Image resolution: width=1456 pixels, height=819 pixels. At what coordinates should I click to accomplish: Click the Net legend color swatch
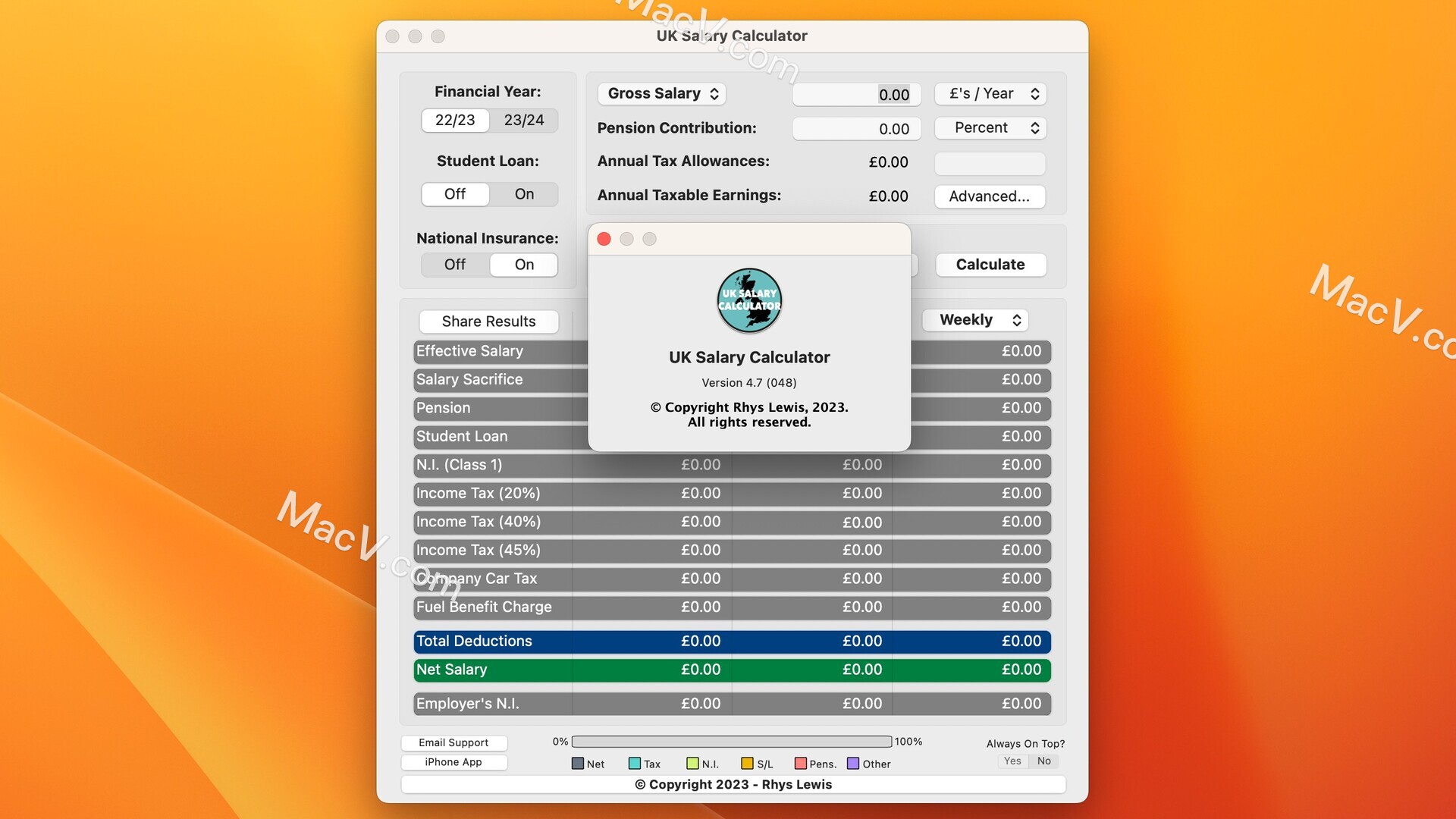(578, 764)
